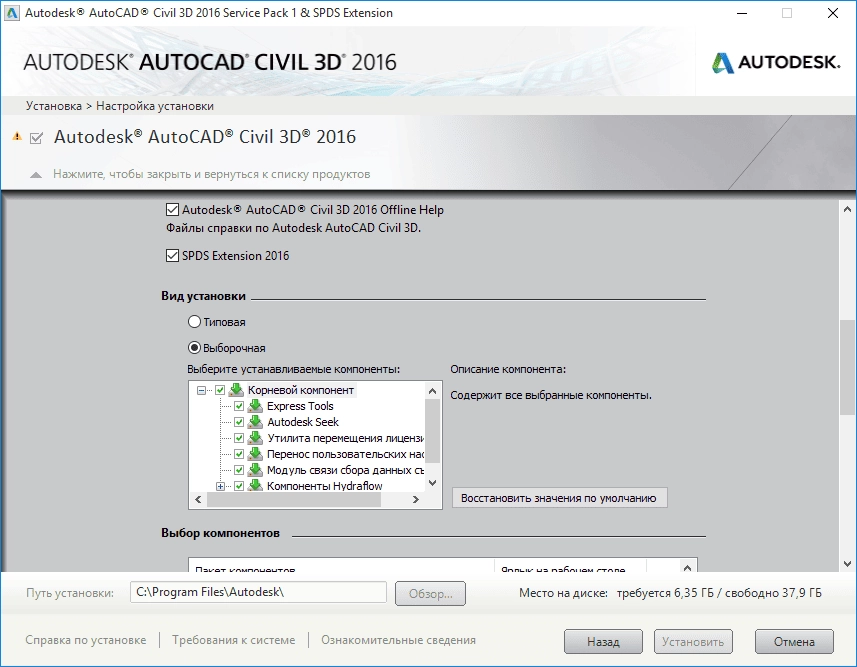Screen dimensions: 857x667
Task: Click component tree scroll down arrow
Action: (x=432, y=483)
